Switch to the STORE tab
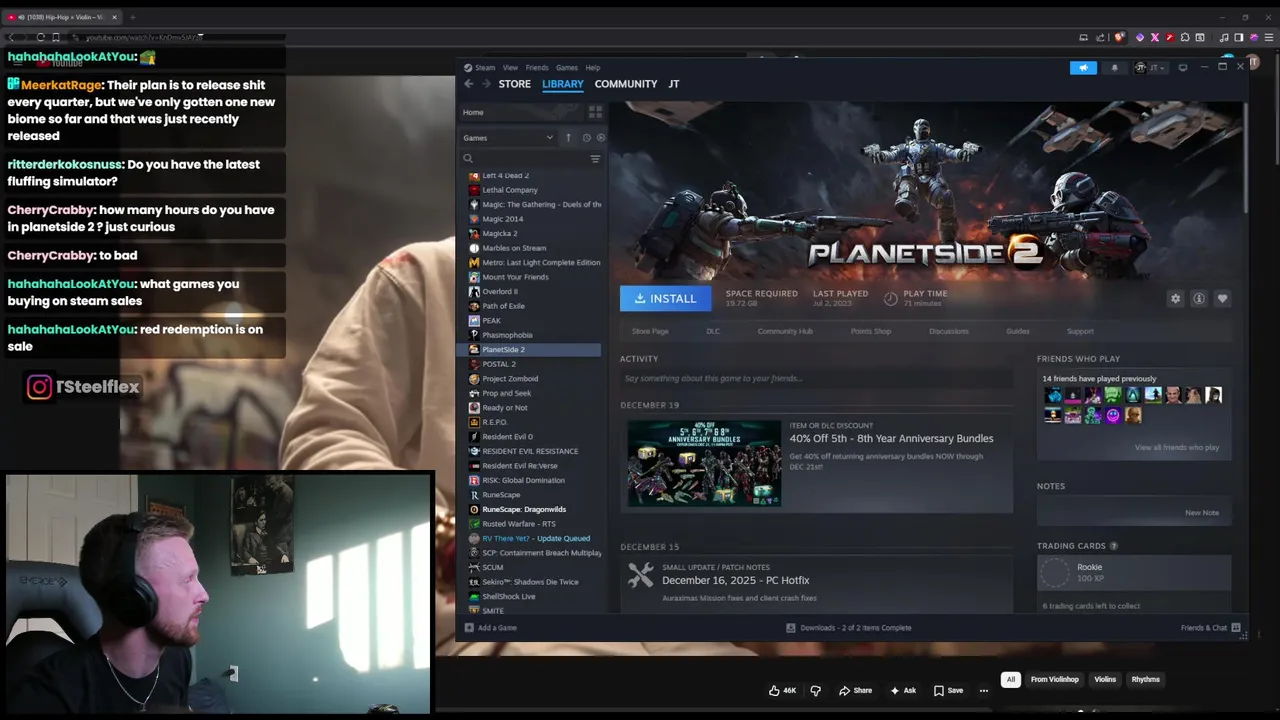 515,84
